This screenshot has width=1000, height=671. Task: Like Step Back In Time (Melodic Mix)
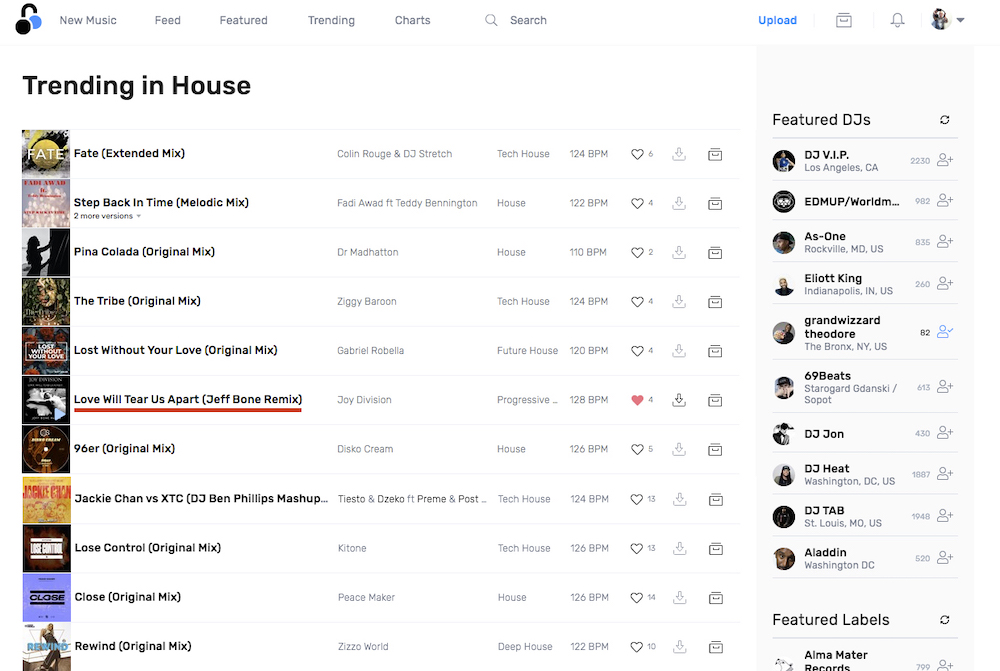click(636, 203)
